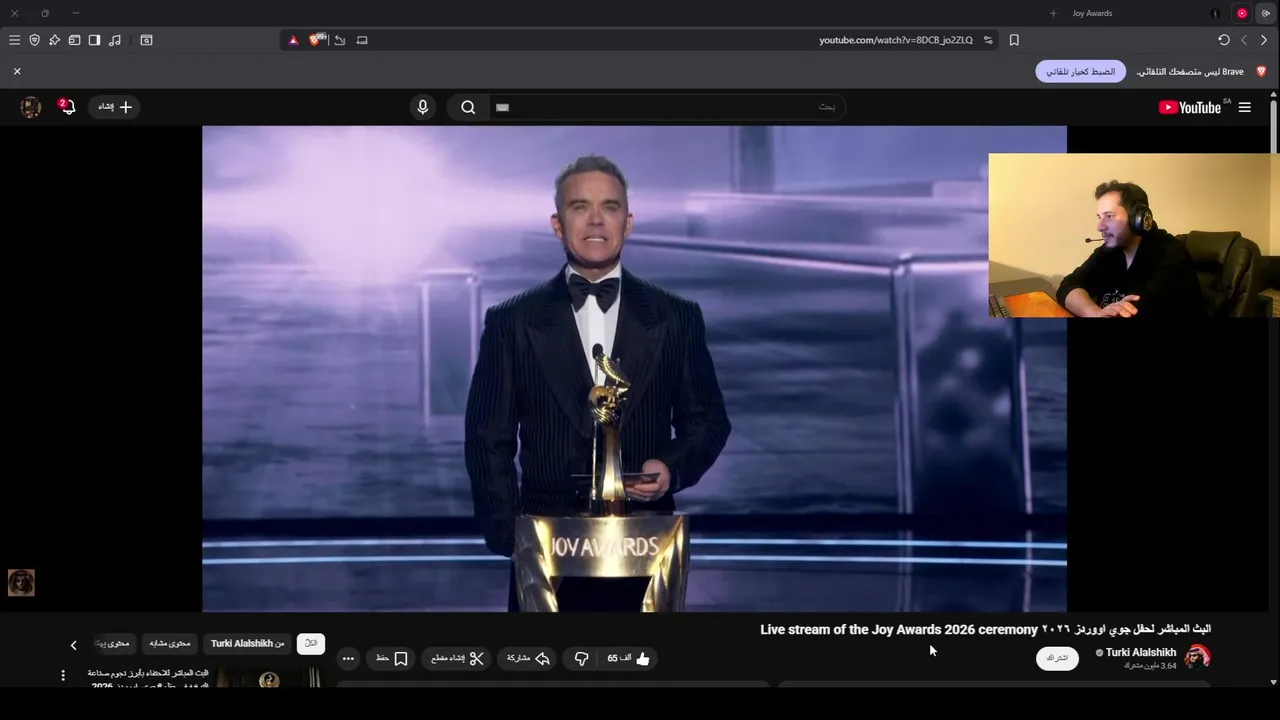Click the small avatar on left edge
The width and height of the screenshot is (1280, 720).
click(x=21, y=582)
